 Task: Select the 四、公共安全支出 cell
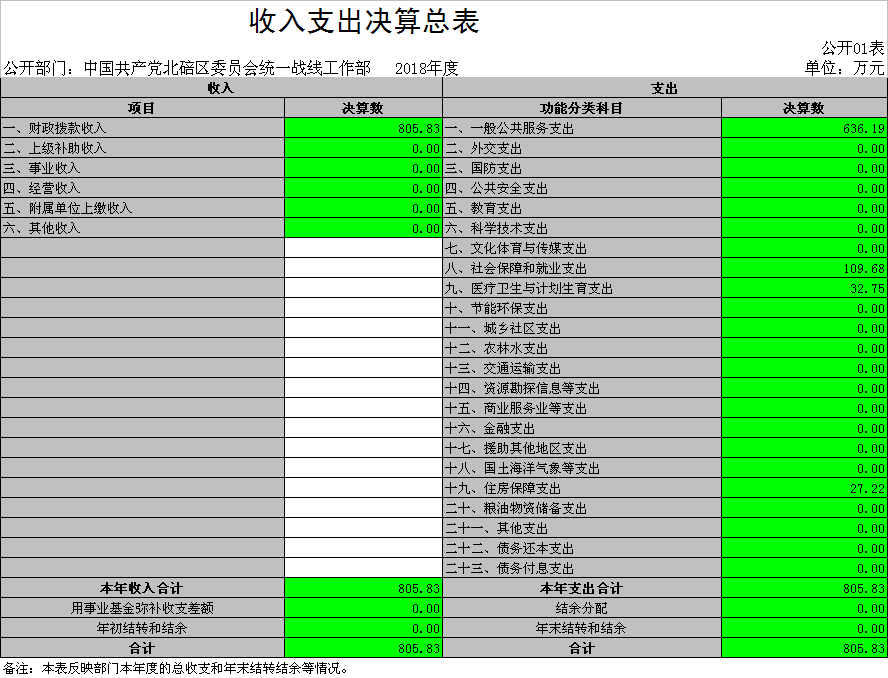[582, 188]
